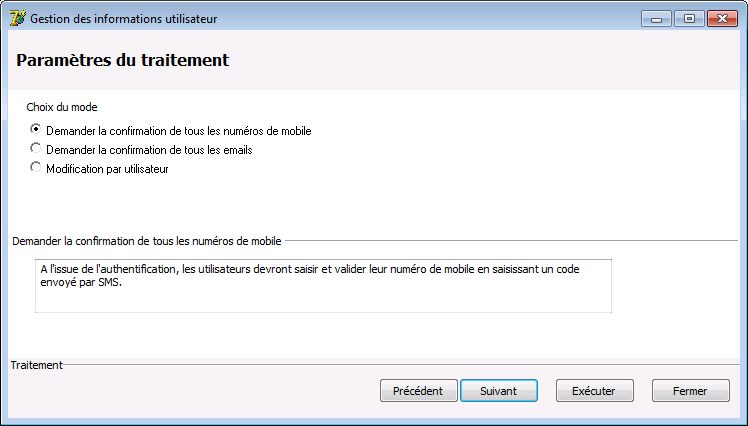Select confirmation of all mobile numbers option
The width and height of the screenshot is (748, 426).
35,129
